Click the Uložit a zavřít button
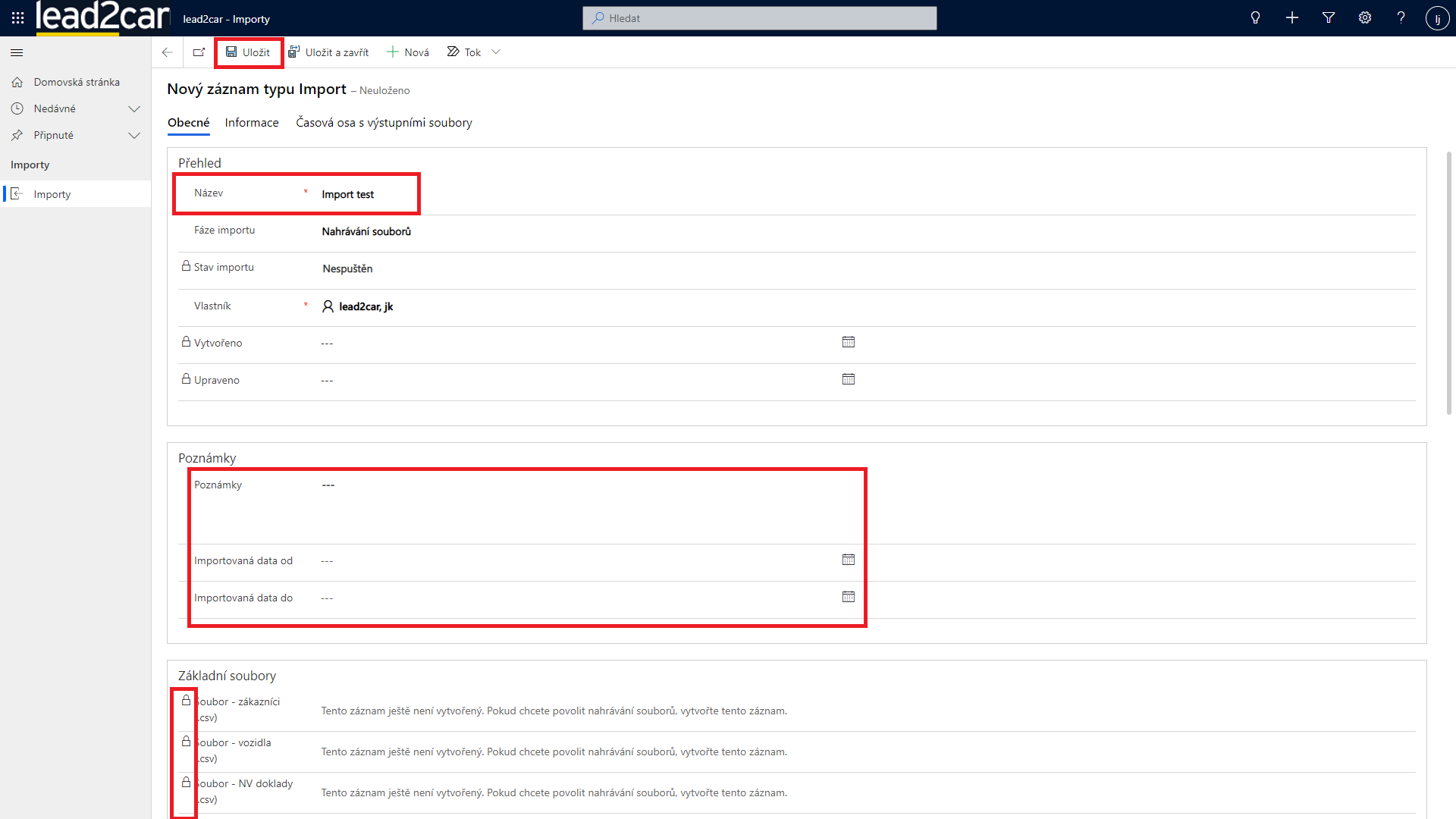 pos(328,52)
